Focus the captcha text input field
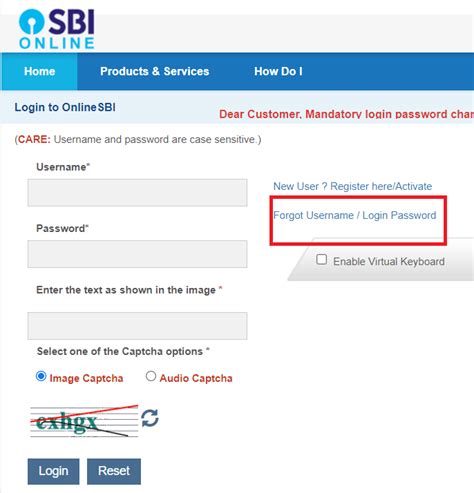Viewport: 474px width, 493px height. point(137,326)
